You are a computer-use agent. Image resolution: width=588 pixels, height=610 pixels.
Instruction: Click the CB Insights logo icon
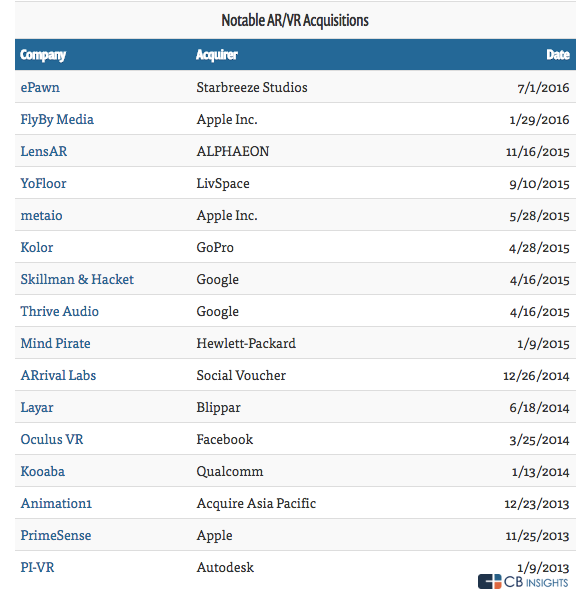489,582
